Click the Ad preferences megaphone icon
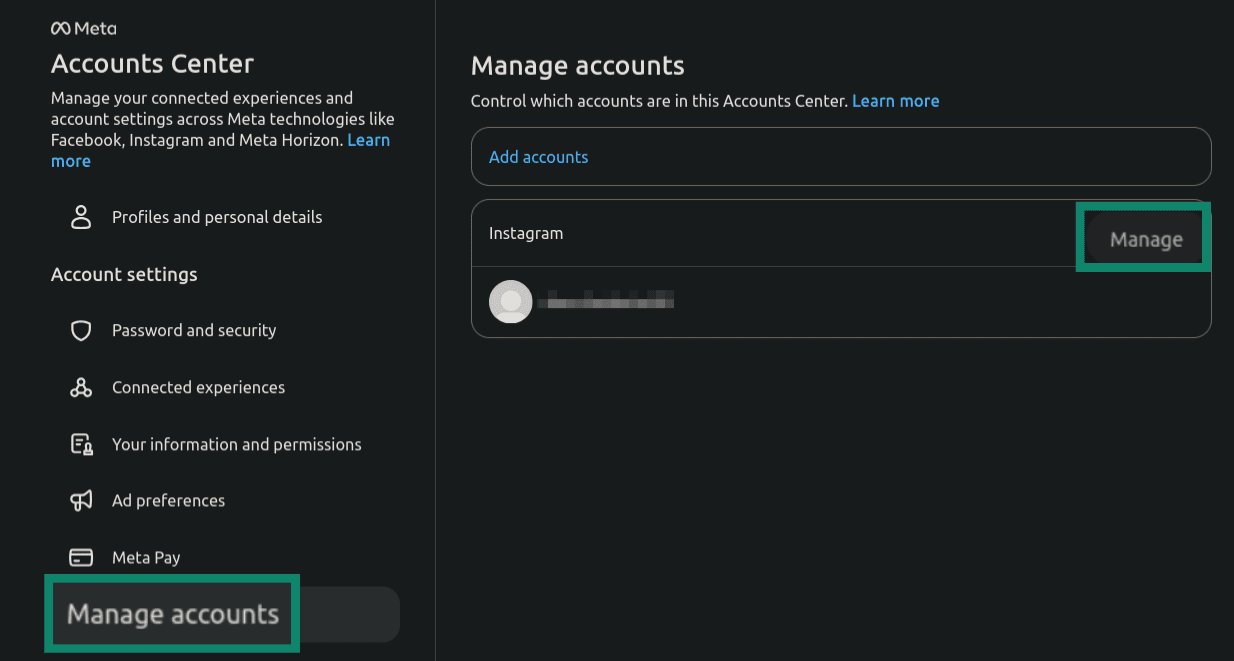This screenshot has height=661, width=1234. pyautogui.click(x=81, y=501)
